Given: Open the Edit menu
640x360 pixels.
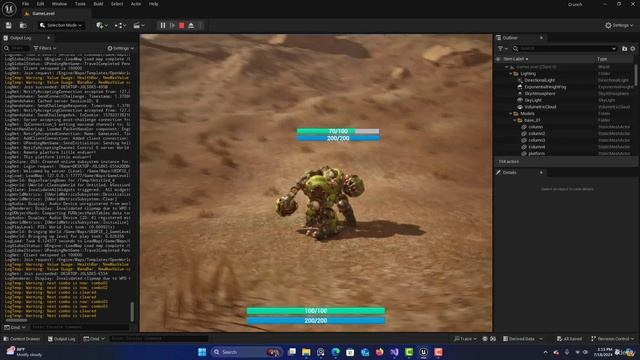Looking at the screenshot, I should [40, 4].
